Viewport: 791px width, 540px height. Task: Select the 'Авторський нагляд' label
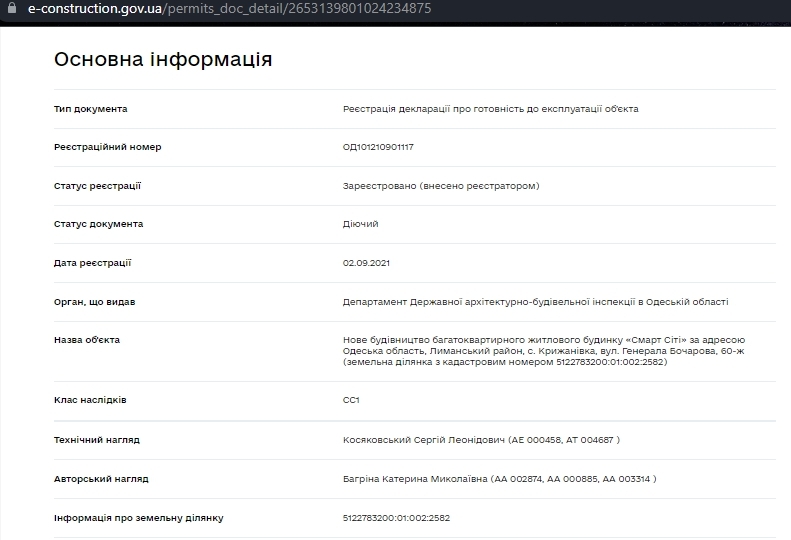click(101, 479)
